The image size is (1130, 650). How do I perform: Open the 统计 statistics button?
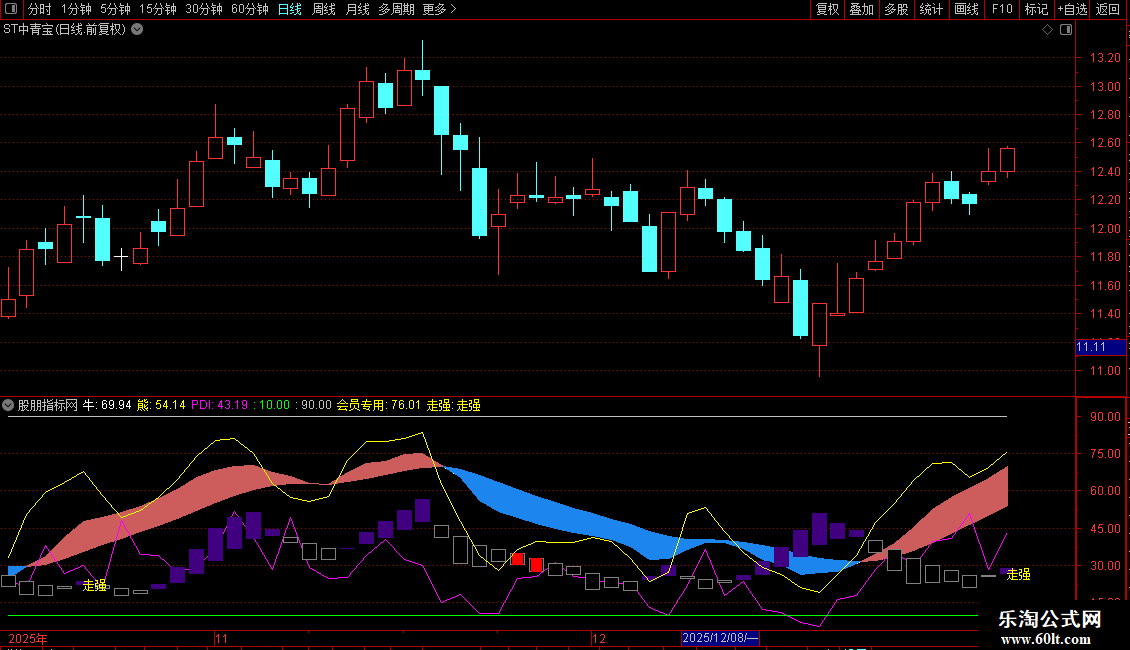click(931, 9)
